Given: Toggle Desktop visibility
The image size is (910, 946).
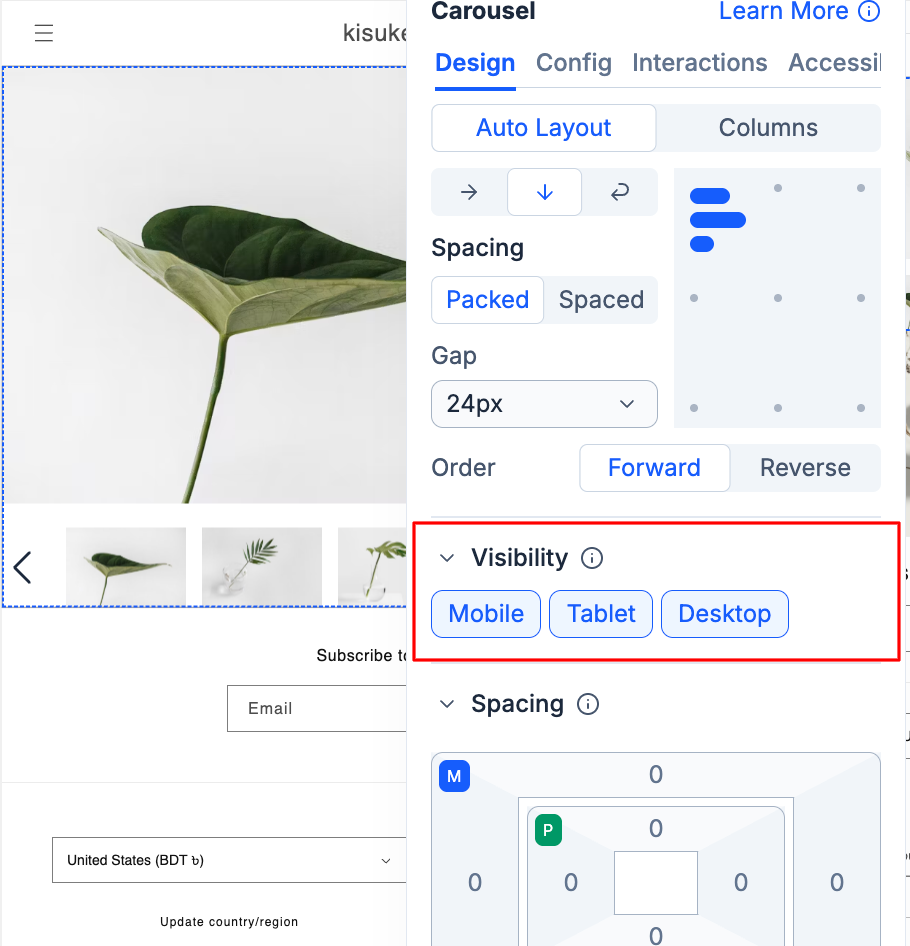Looking at the screenshot, I should coord(724,614).
